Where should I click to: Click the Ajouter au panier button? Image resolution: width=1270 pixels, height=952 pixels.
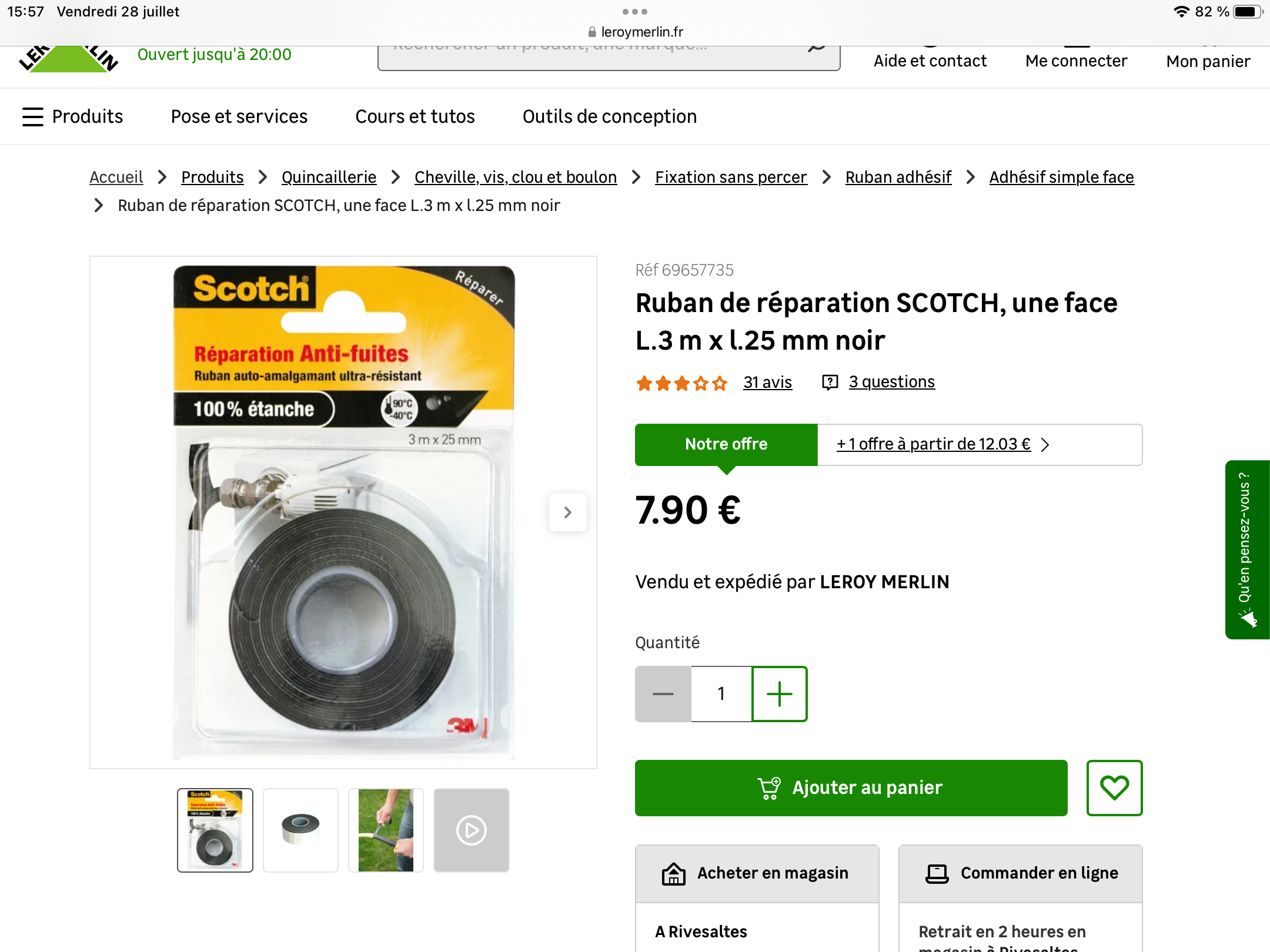[851, 787]
